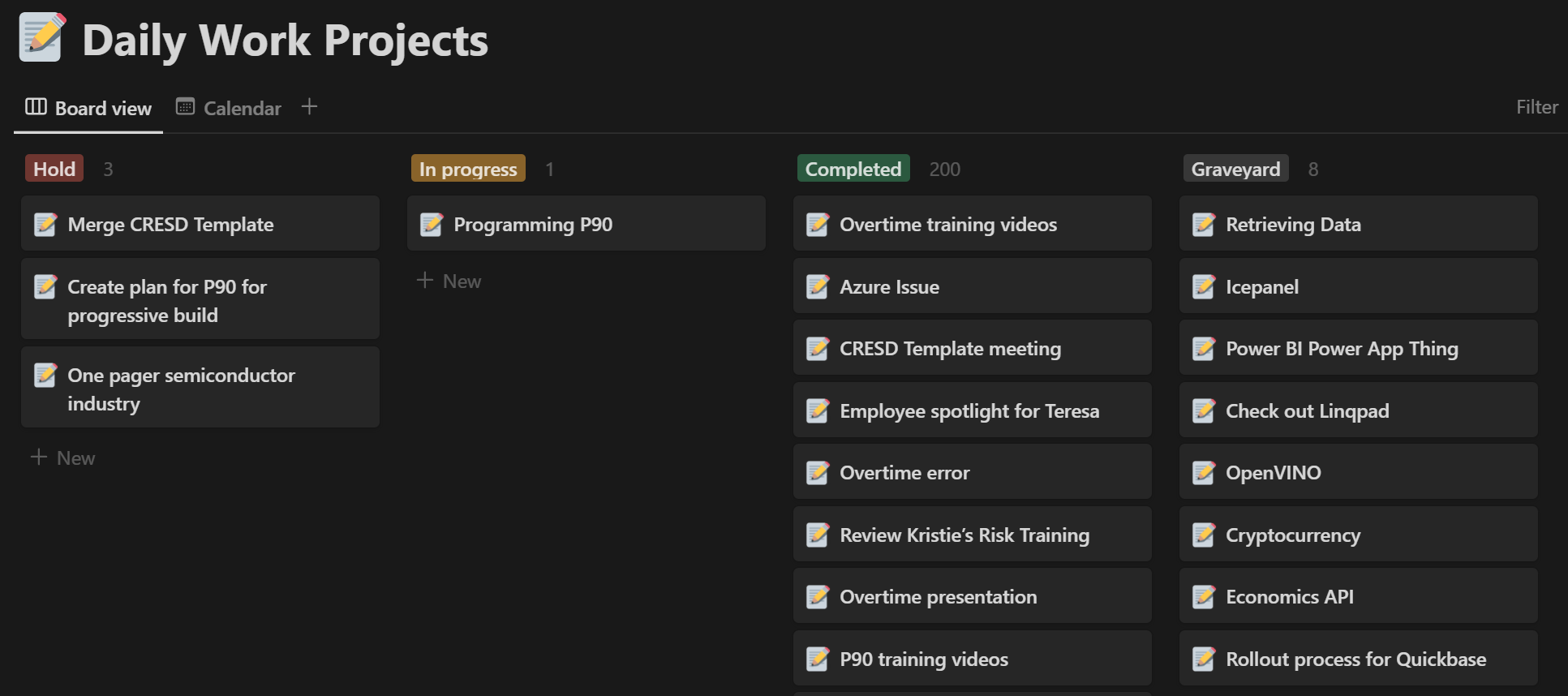
Task: Switch to the Board view tab
Action: 88,108
